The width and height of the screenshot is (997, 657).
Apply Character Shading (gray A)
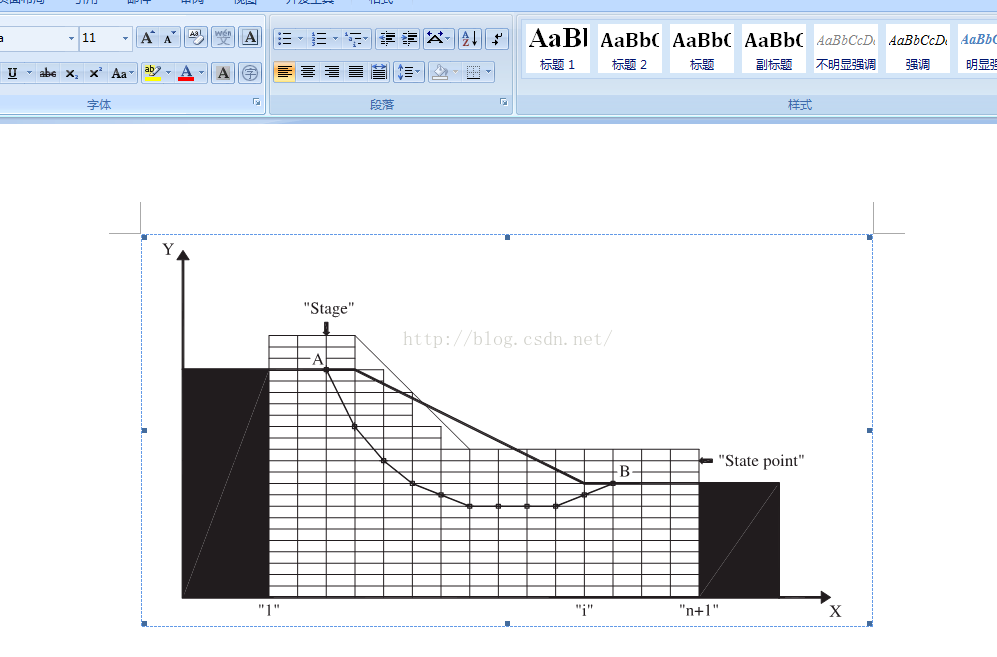coord(223,73)
